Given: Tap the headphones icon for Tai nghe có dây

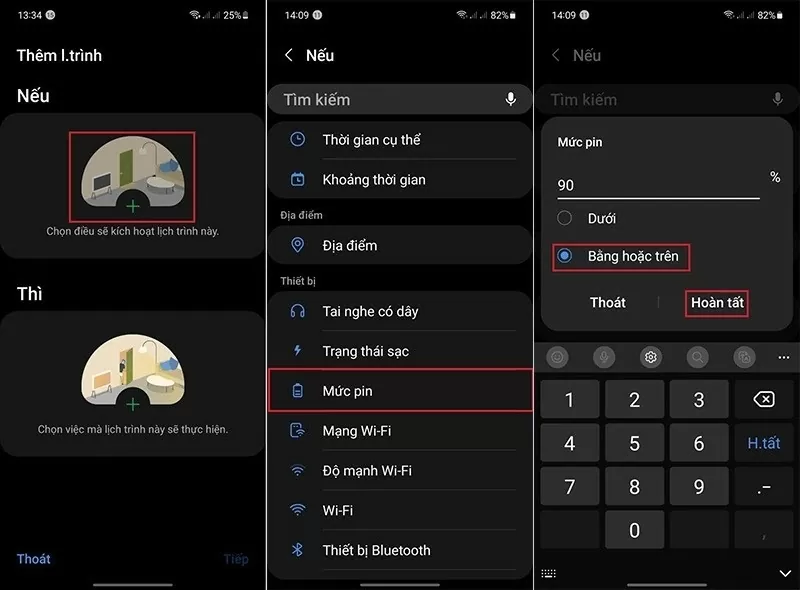Looking at the screenshot, I should 297,311.
